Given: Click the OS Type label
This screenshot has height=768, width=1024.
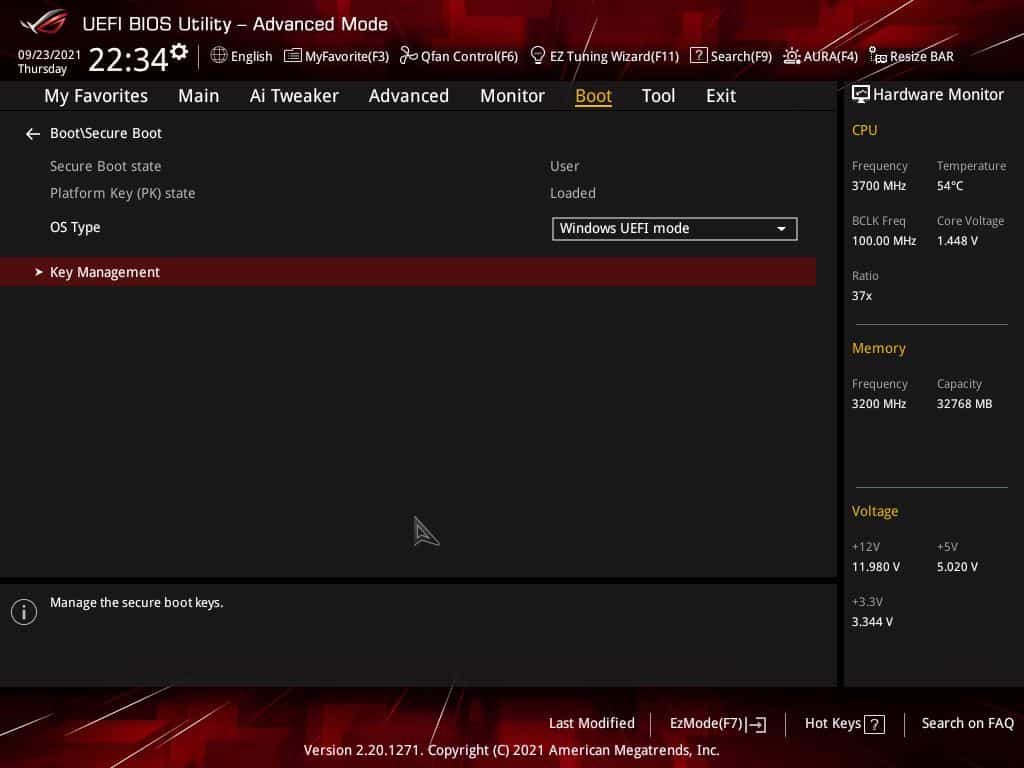Looking at the screenshot, I should (x=75, y=228).
